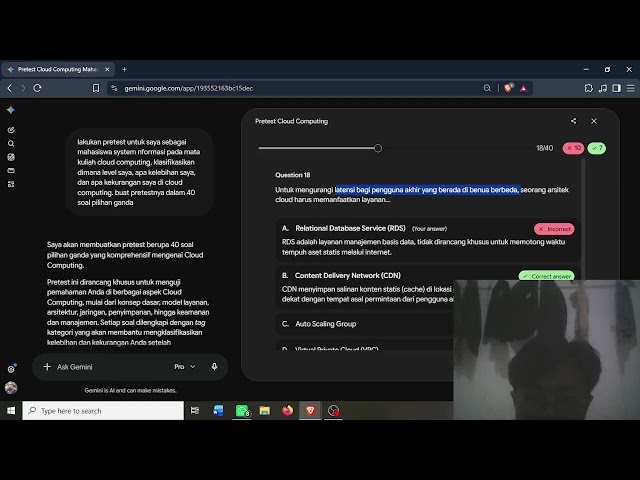Open the user profile avatar
The image size is (640, 480).
coord(11,388)
